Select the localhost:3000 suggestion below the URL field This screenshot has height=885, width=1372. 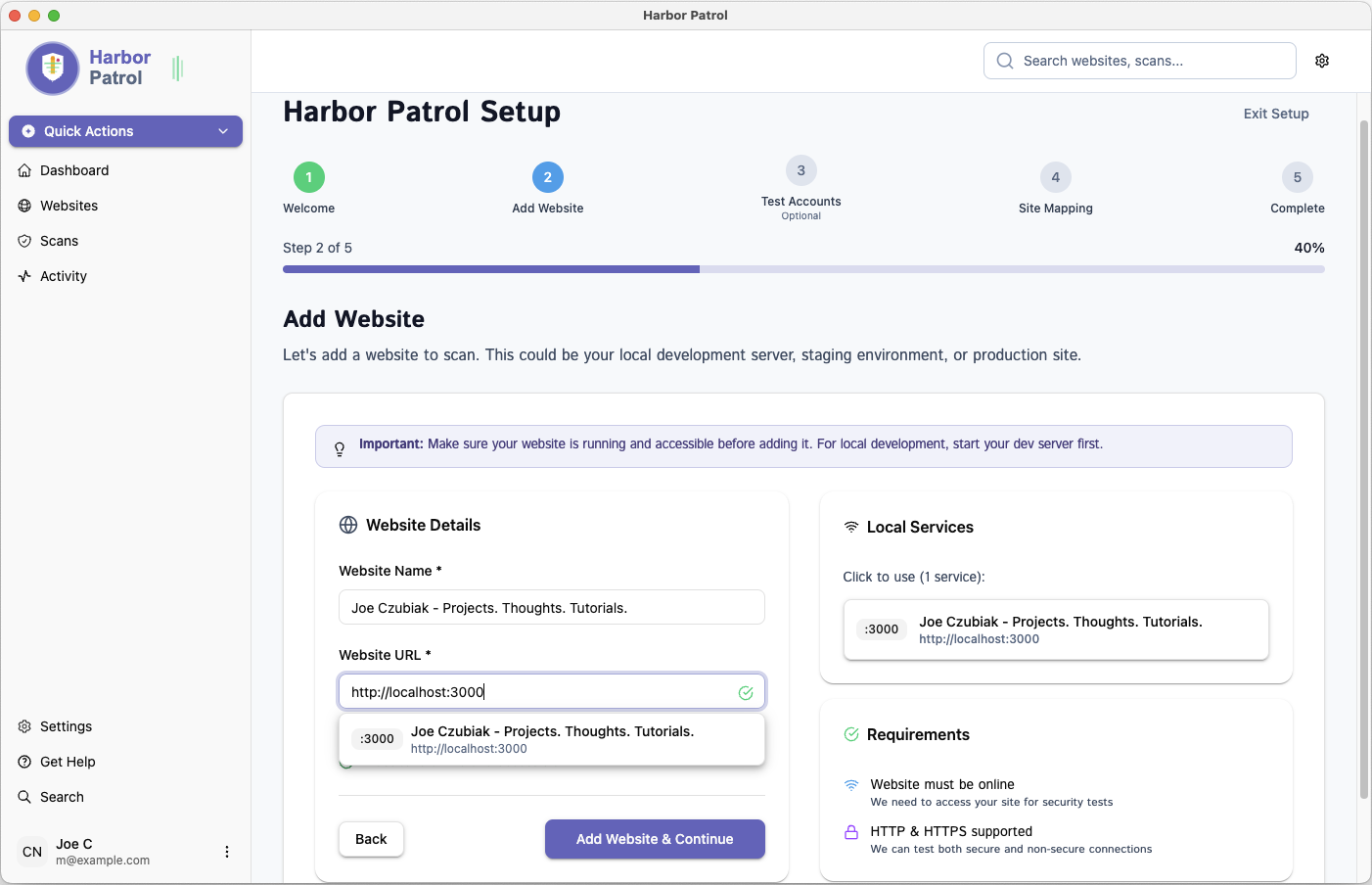(551, 738)
